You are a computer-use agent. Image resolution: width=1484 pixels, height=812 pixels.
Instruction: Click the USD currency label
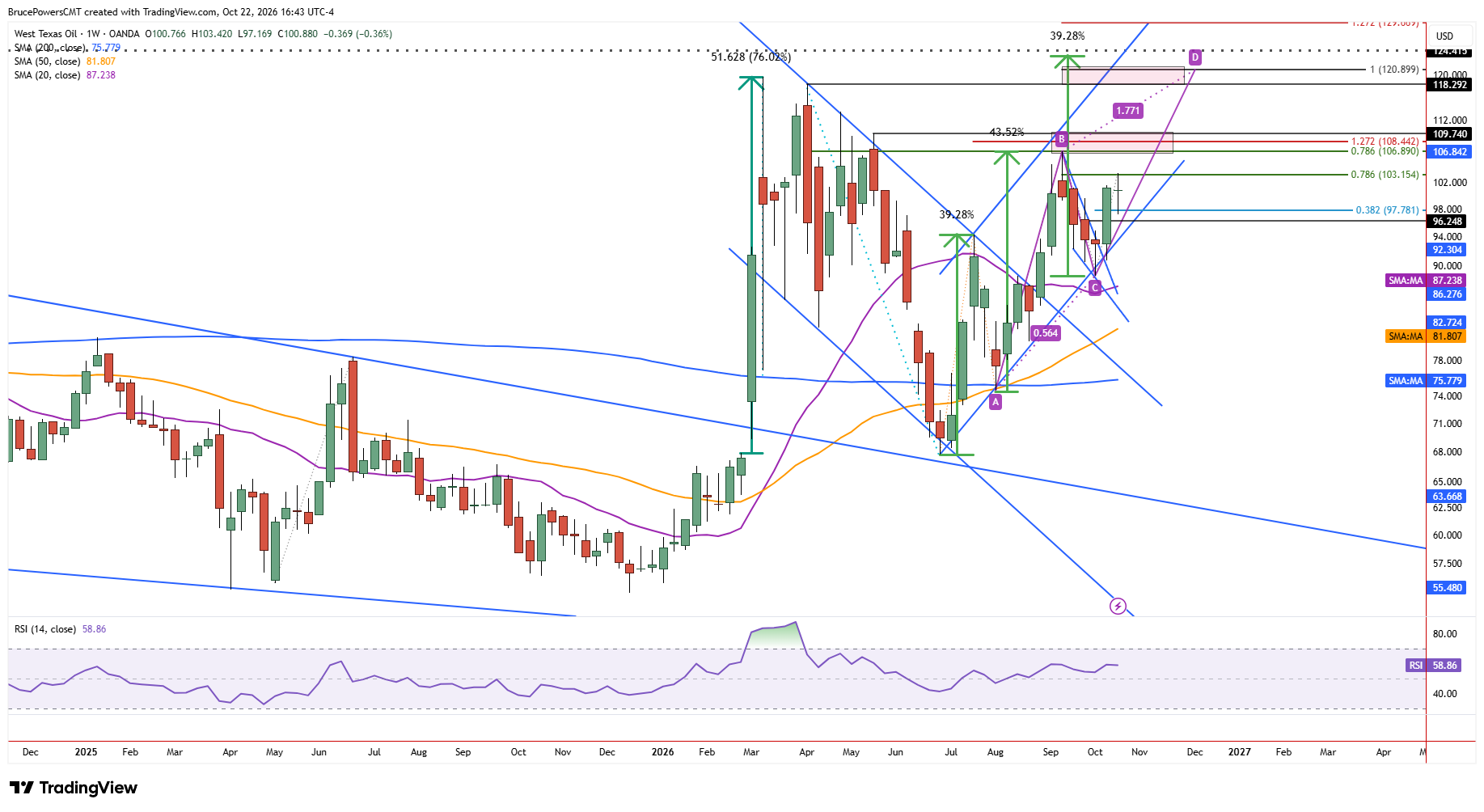point(1444,36)
